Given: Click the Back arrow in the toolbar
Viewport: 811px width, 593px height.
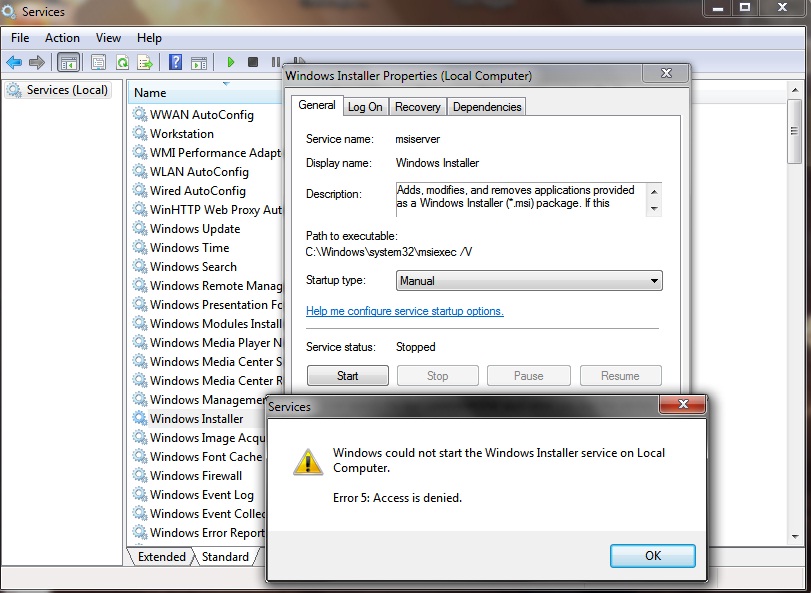Looking at the screenshot, I should click(x=14, y=63).
